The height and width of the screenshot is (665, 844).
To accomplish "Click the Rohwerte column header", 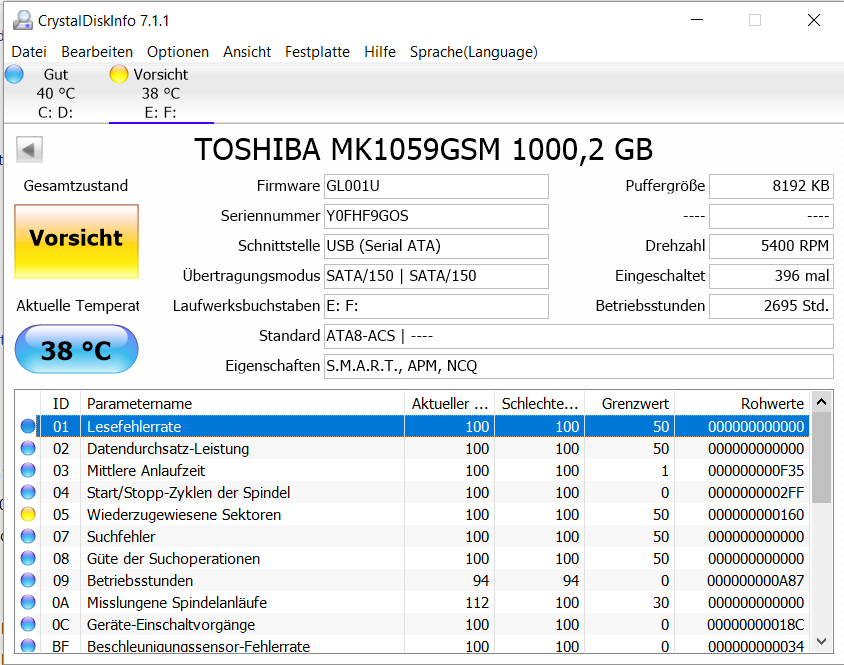I will 742,404.
